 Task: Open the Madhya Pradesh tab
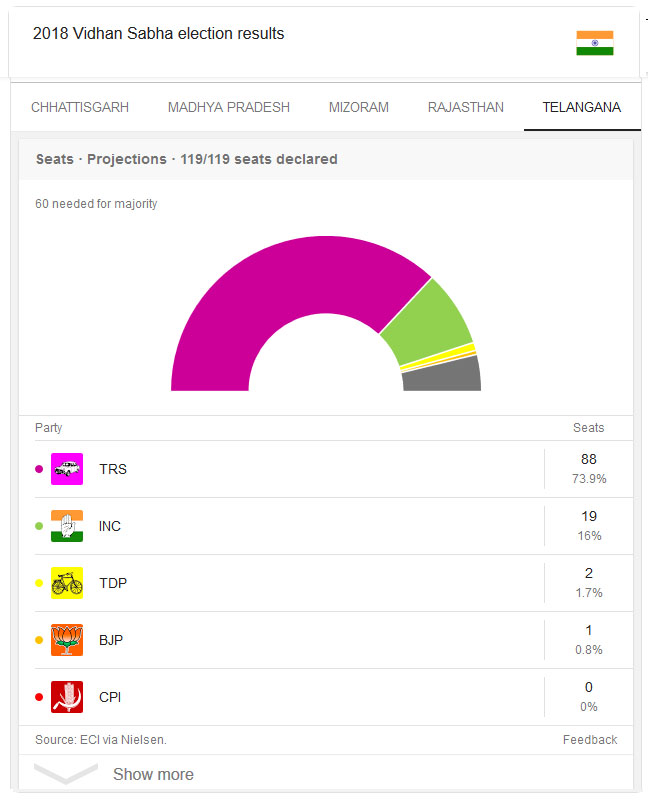229,107
